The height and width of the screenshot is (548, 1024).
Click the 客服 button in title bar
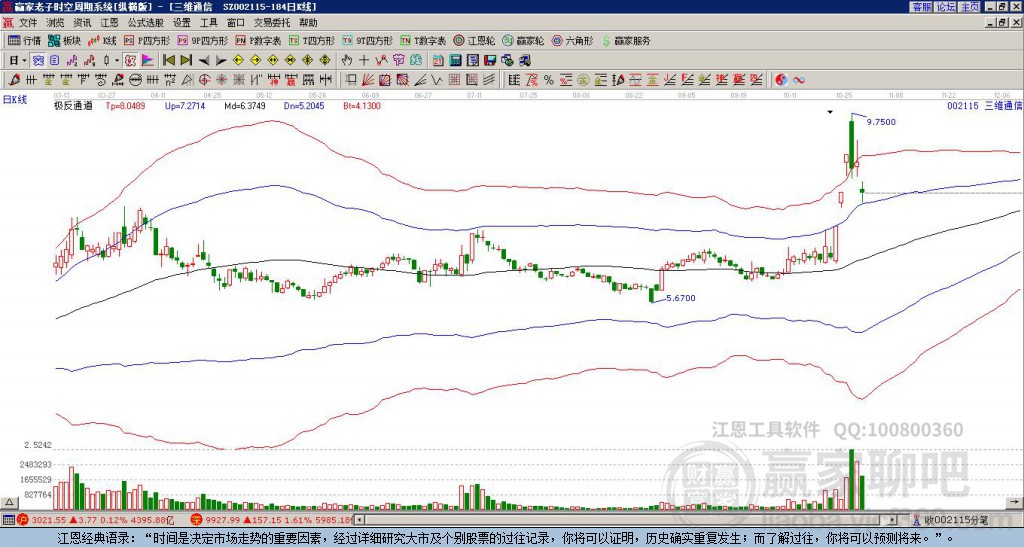tap(921, 7)
